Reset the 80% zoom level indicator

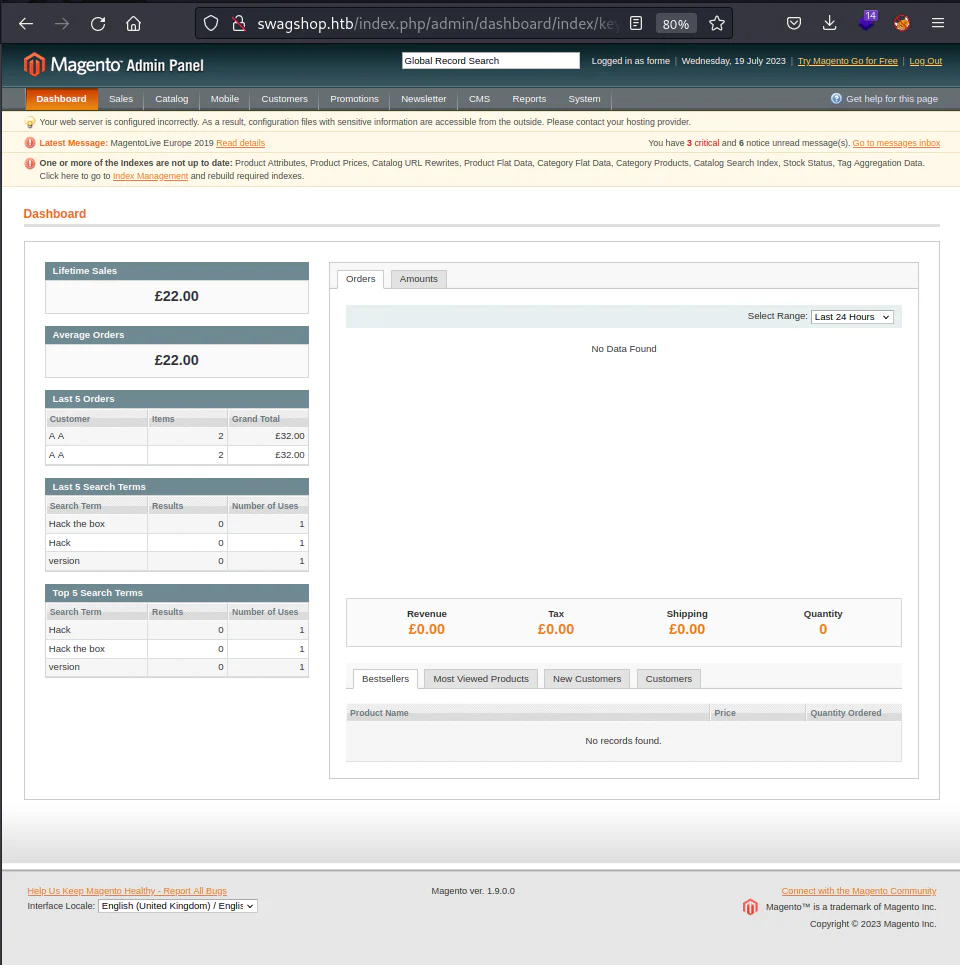tap(676, 24)
